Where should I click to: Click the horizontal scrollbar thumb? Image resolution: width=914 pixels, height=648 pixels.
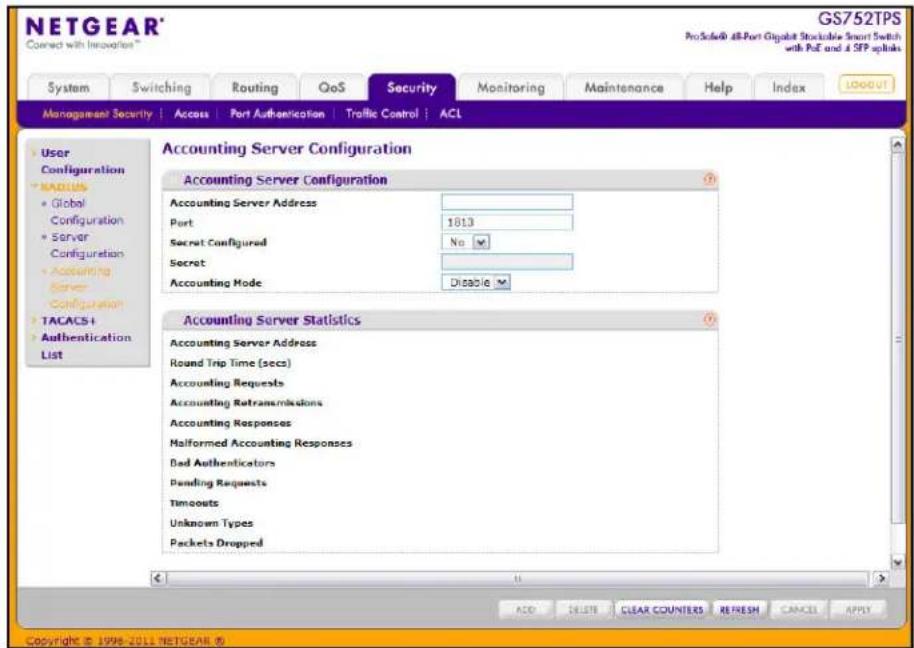point(517,579)
